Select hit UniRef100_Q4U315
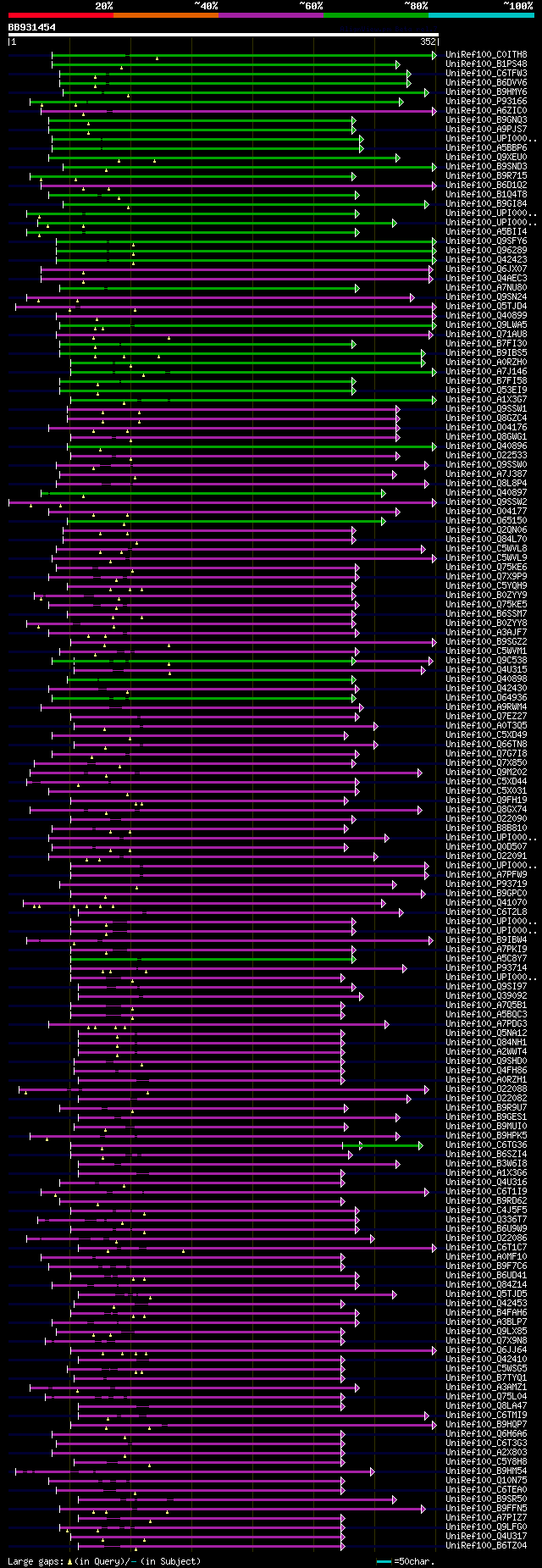The width and height of the screenshot is (542, 1568). click(x=486, y=669)
